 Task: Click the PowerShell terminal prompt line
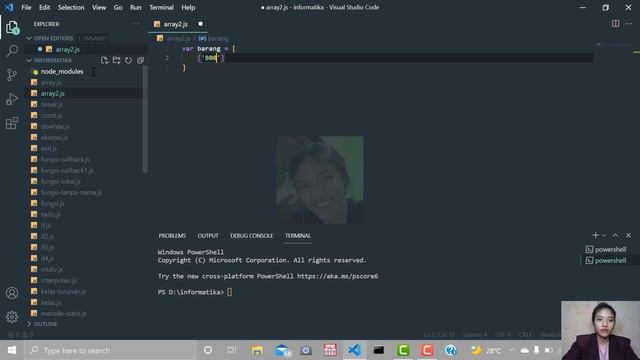(195, 292)
